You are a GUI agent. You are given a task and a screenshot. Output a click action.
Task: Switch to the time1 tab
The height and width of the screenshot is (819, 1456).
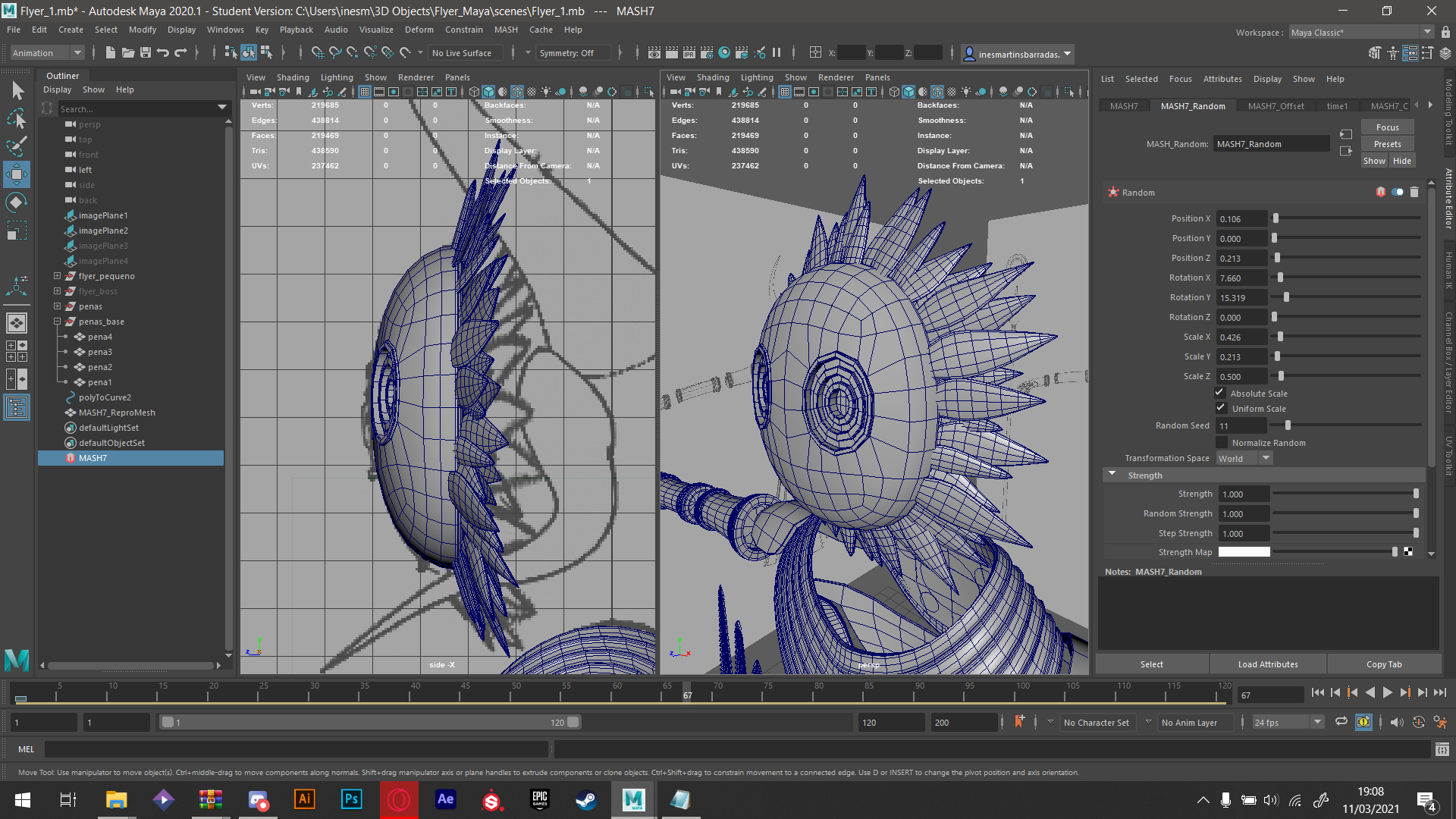point(1337,106)
